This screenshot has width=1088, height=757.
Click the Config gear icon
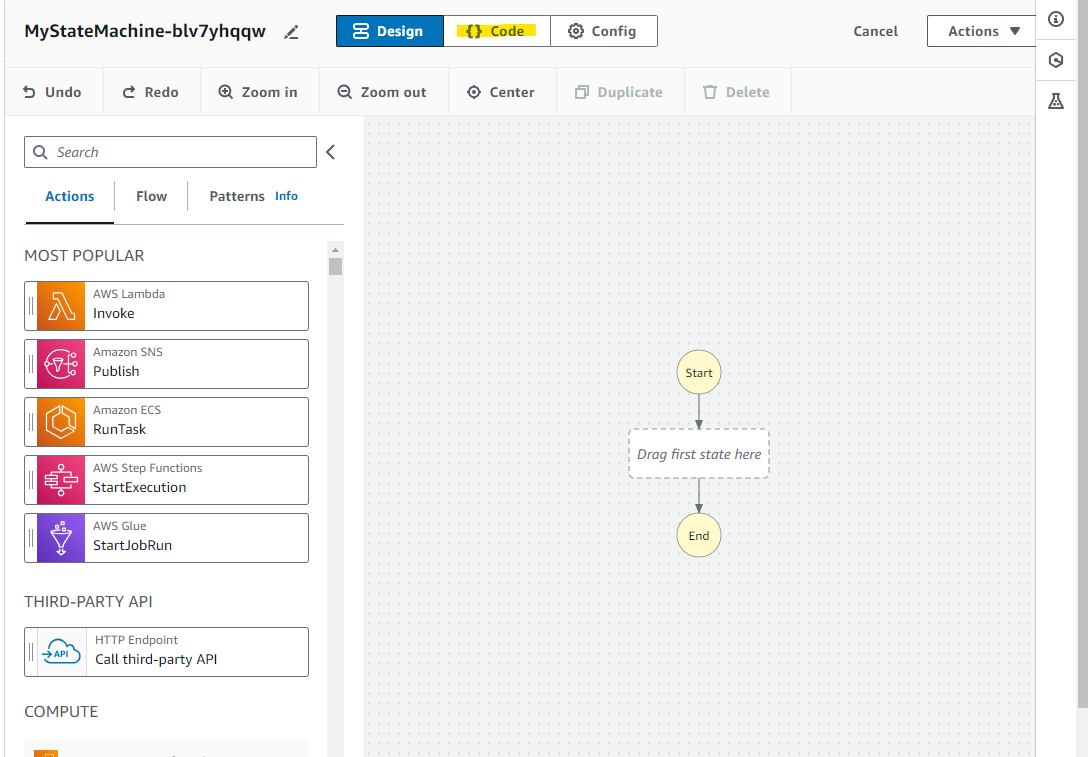point(576,31)
